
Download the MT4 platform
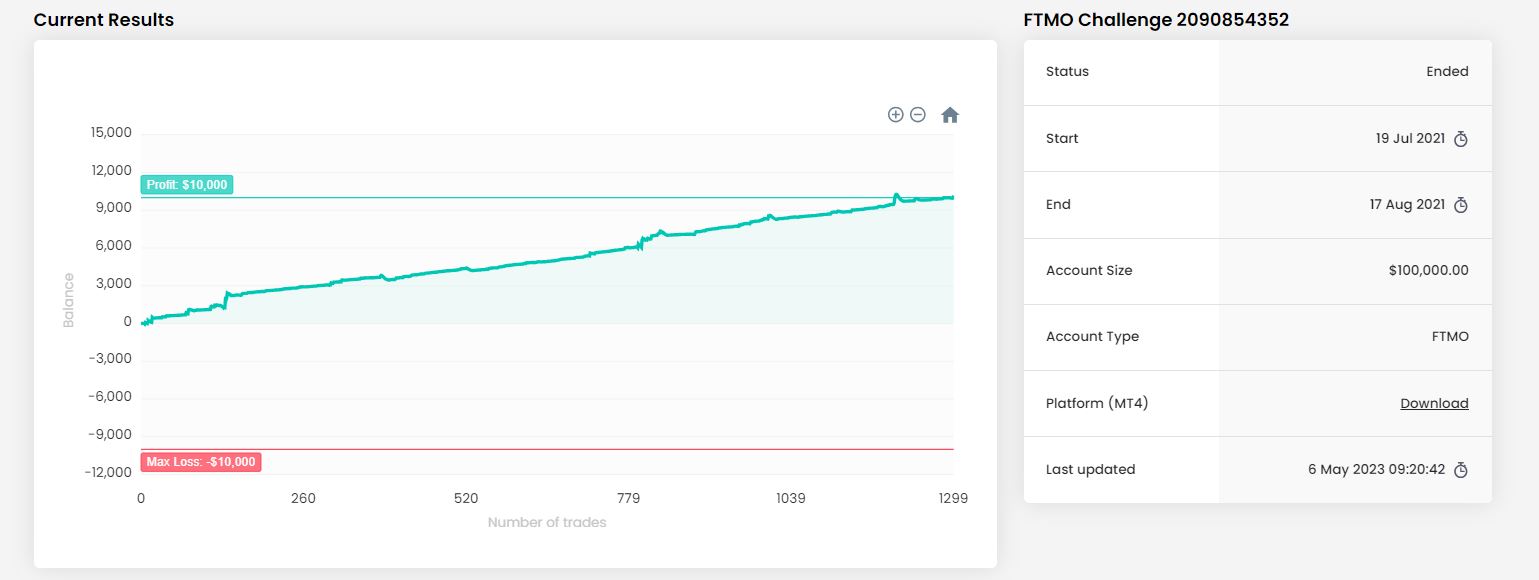[1434, 404]
